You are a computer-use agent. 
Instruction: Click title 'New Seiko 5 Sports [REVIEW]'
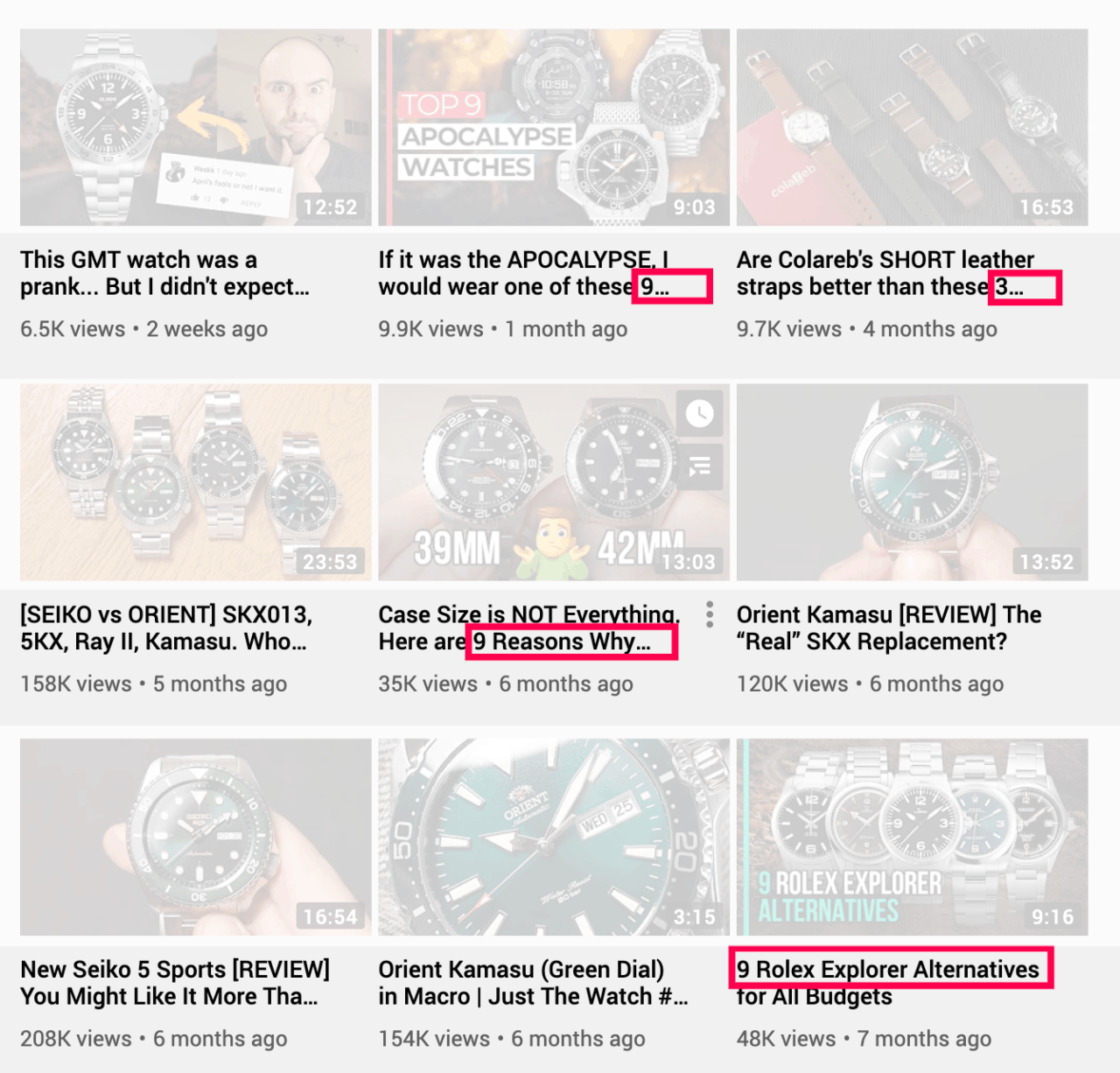pos(175,983)
